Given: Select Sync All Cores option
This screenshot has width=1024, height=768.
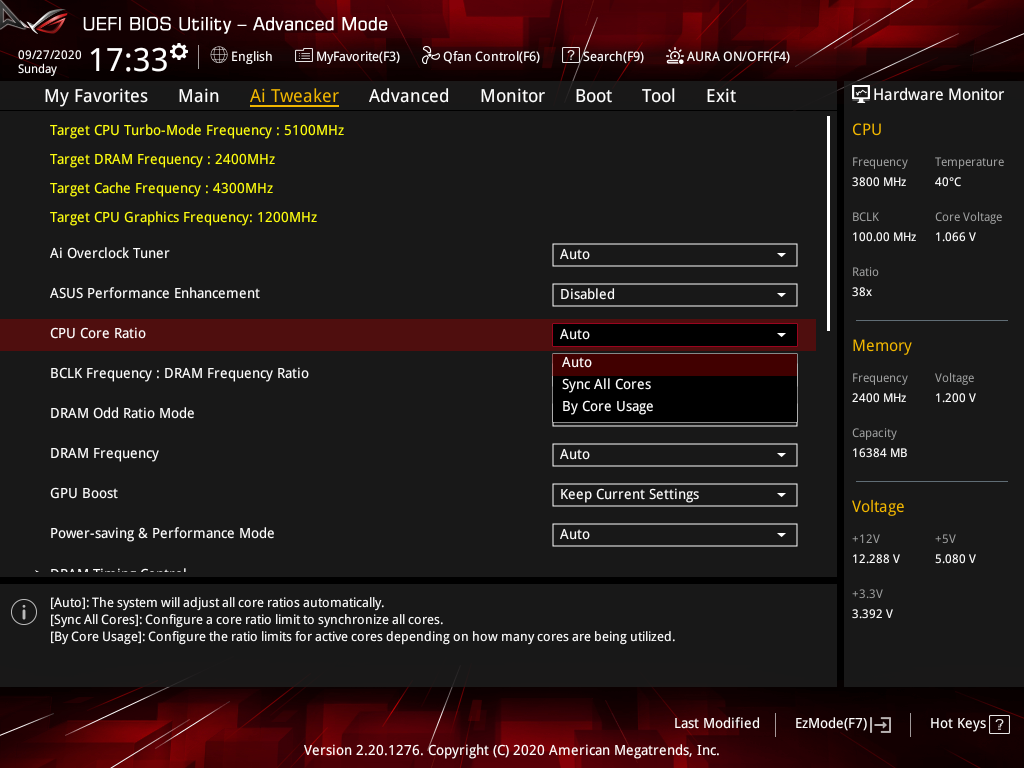Looking at the screenshot, I should (x=675, y=384).
